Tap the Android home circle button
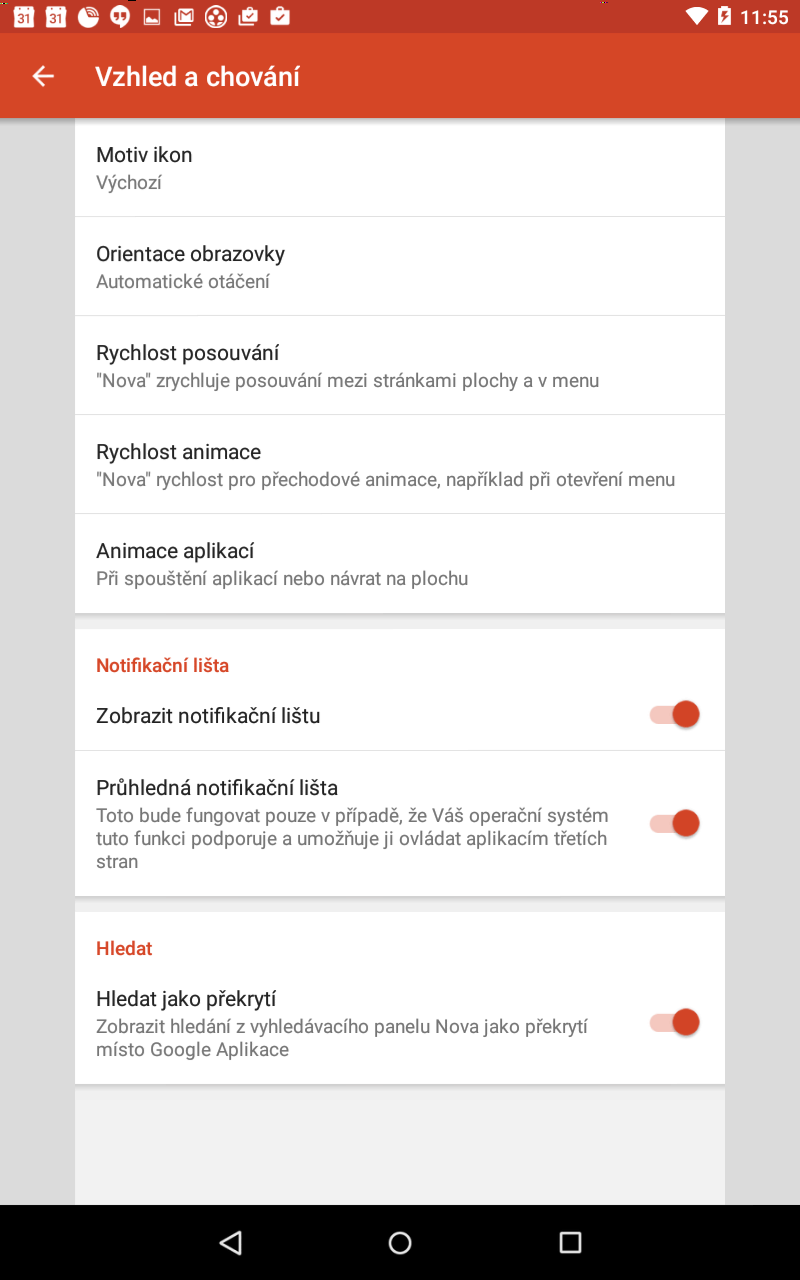The width and height of the screenshot is (800, 1280). click(400, 1242)
